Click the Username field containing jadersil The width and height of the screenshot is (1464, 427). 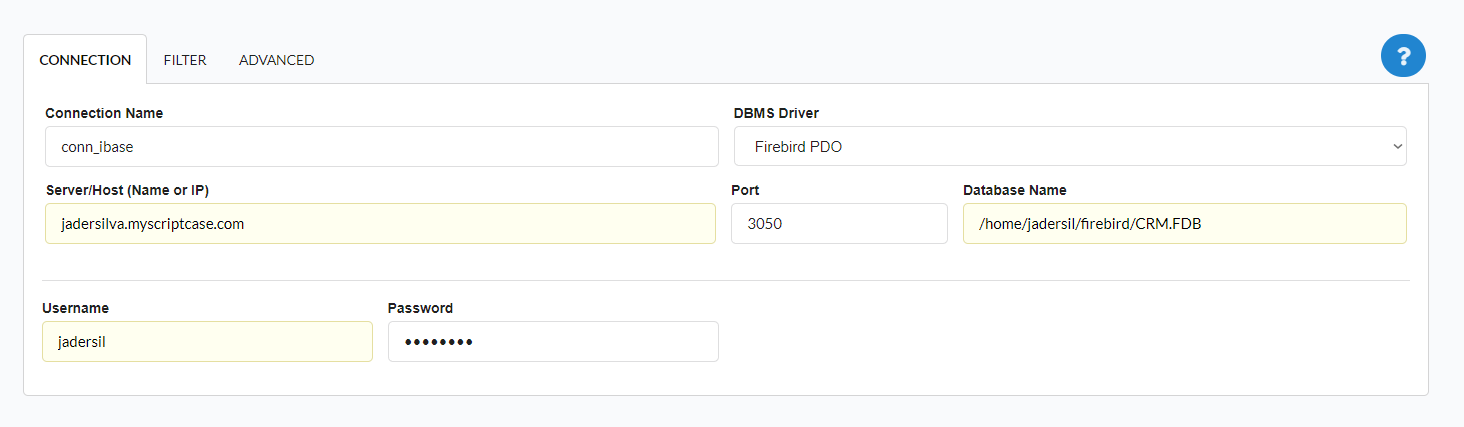(x=207, y=341)
